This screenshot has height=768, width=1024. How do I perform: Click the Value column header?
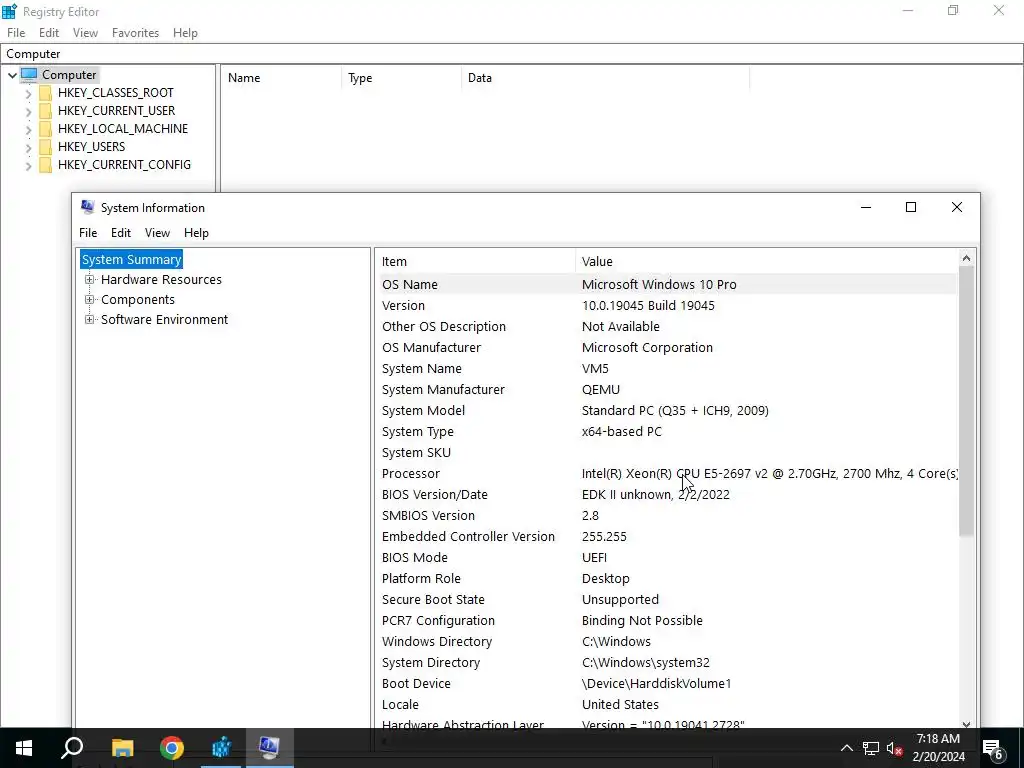(767, 261)
